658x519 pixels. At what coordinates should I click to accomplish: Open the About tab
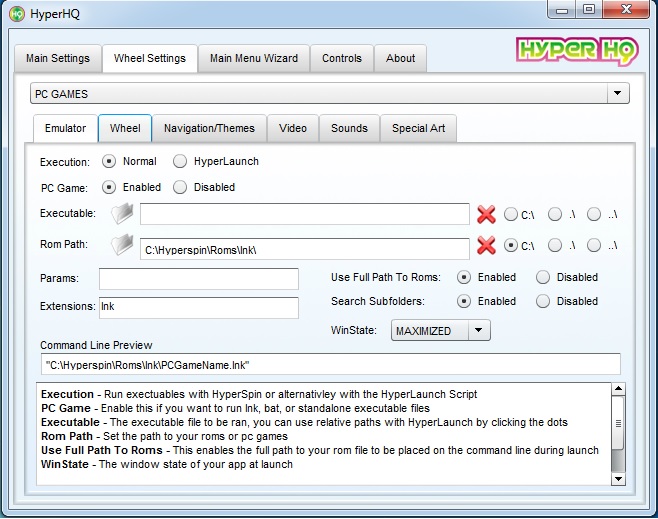pos(400,58)
